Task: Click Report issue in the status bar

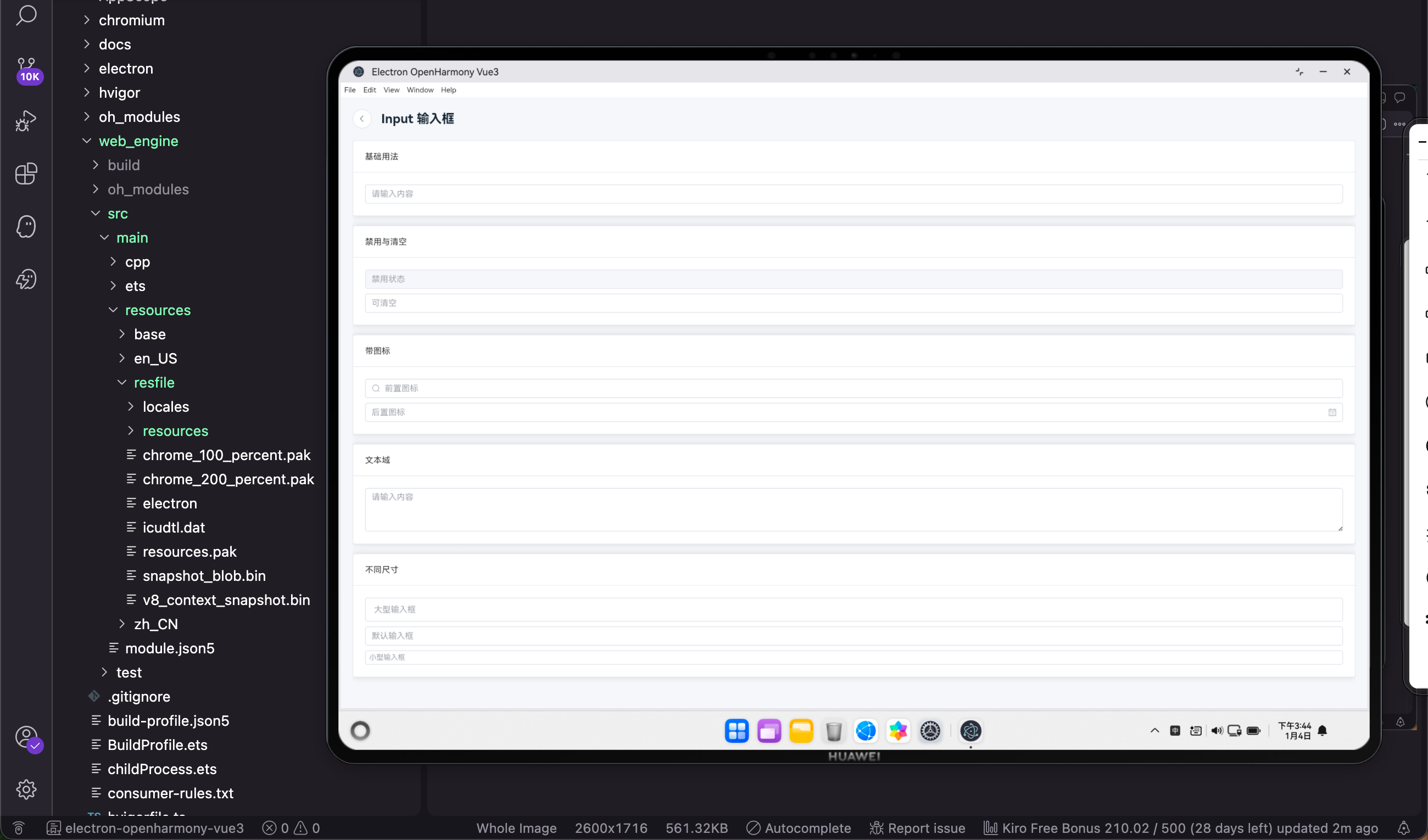Action: click(x=917, y=828)
